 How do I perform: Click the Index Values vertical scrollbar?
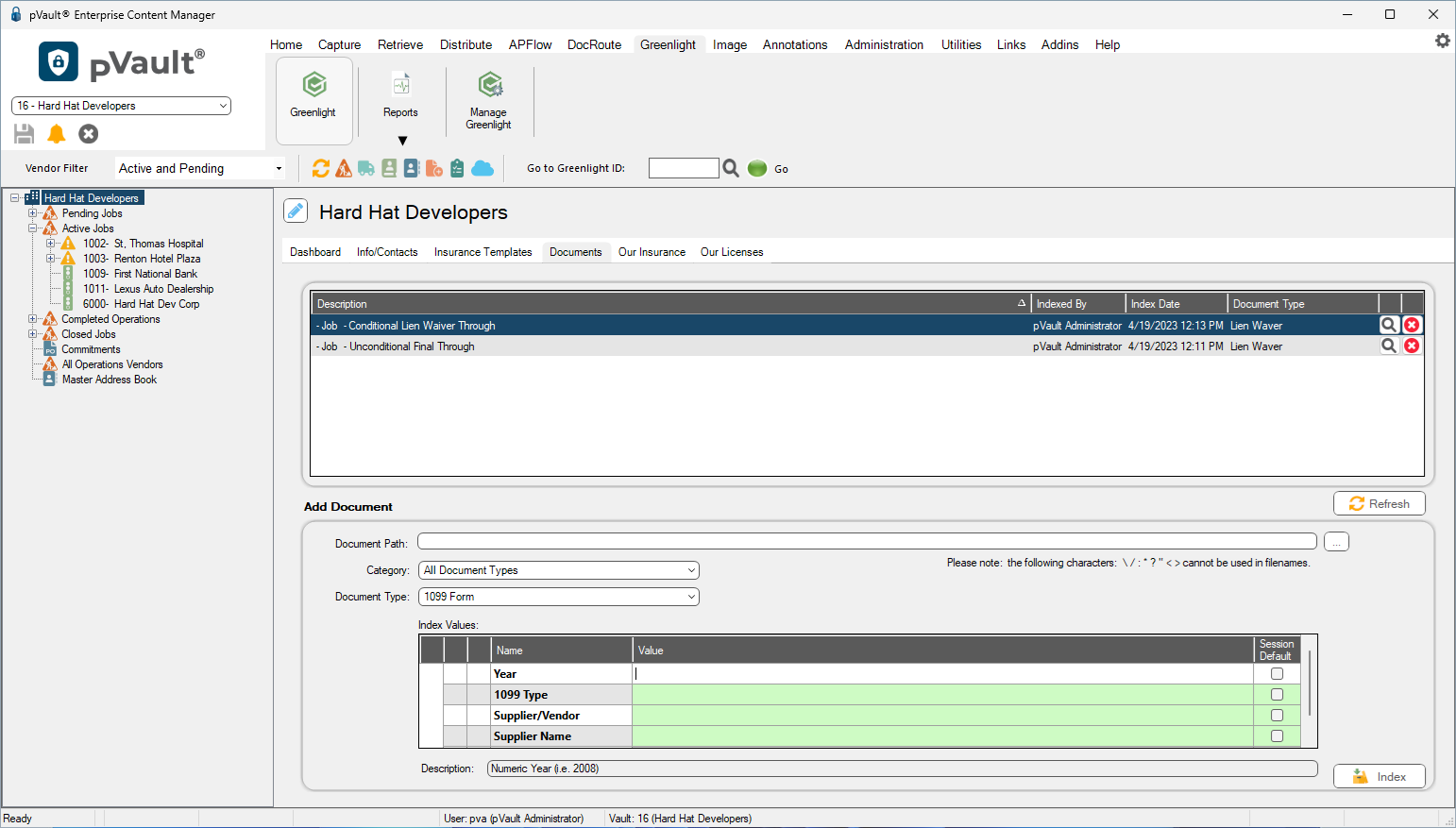(x=1310, y=683)
